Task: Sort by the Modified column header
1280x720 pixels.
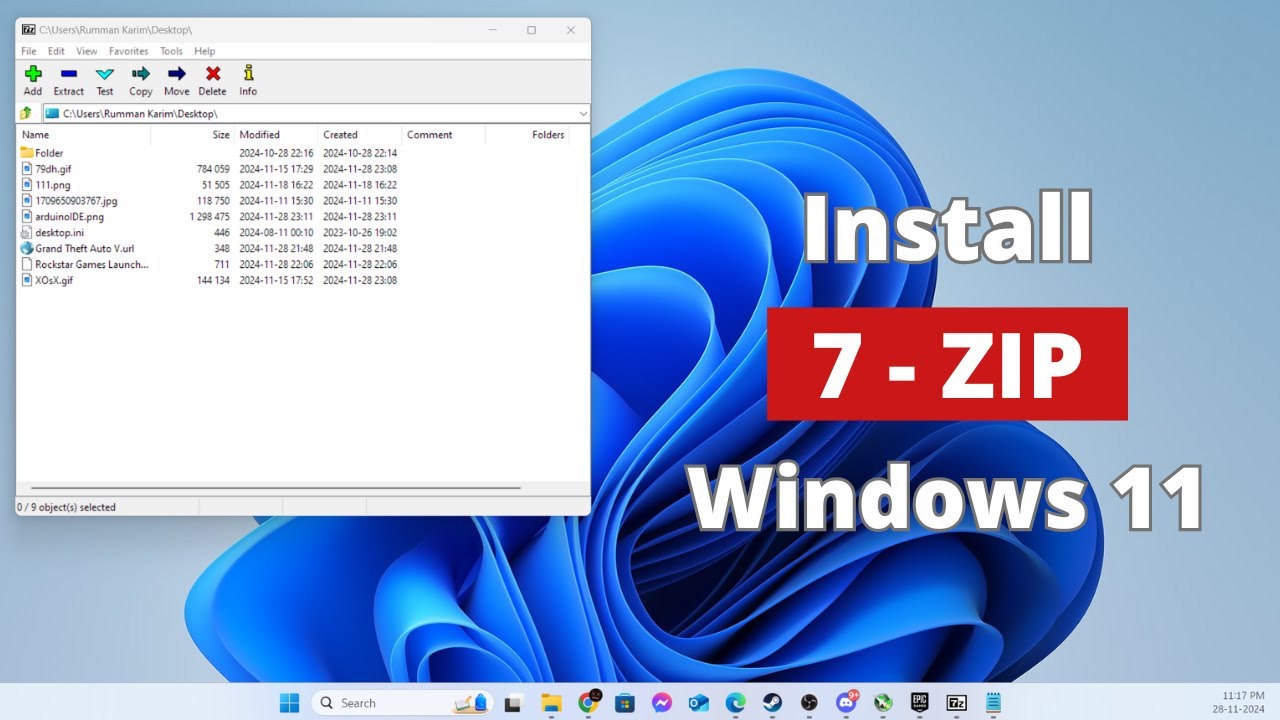Action: coord(276,135)
